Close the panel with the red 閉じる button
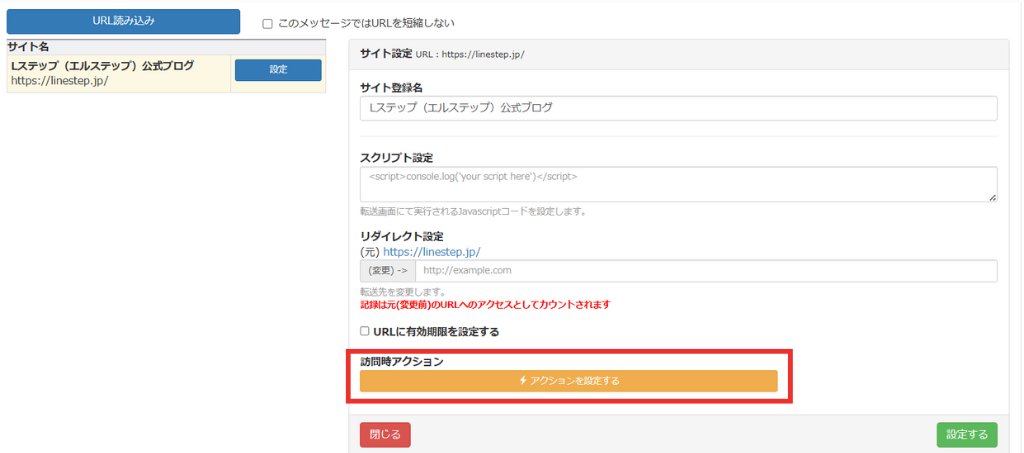 tap(385, 434)
